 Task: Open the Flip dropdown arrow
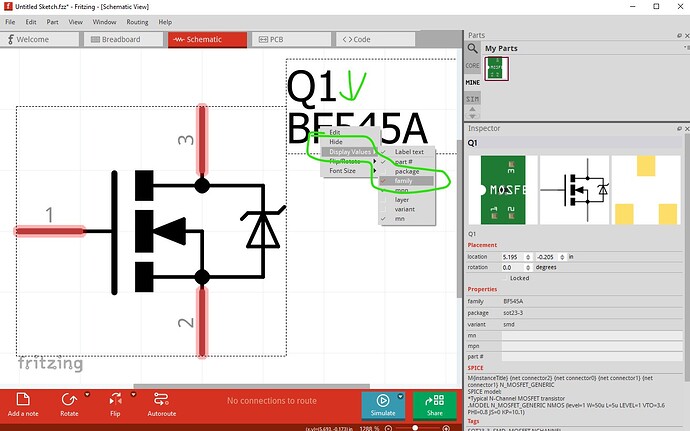(133, 394)
